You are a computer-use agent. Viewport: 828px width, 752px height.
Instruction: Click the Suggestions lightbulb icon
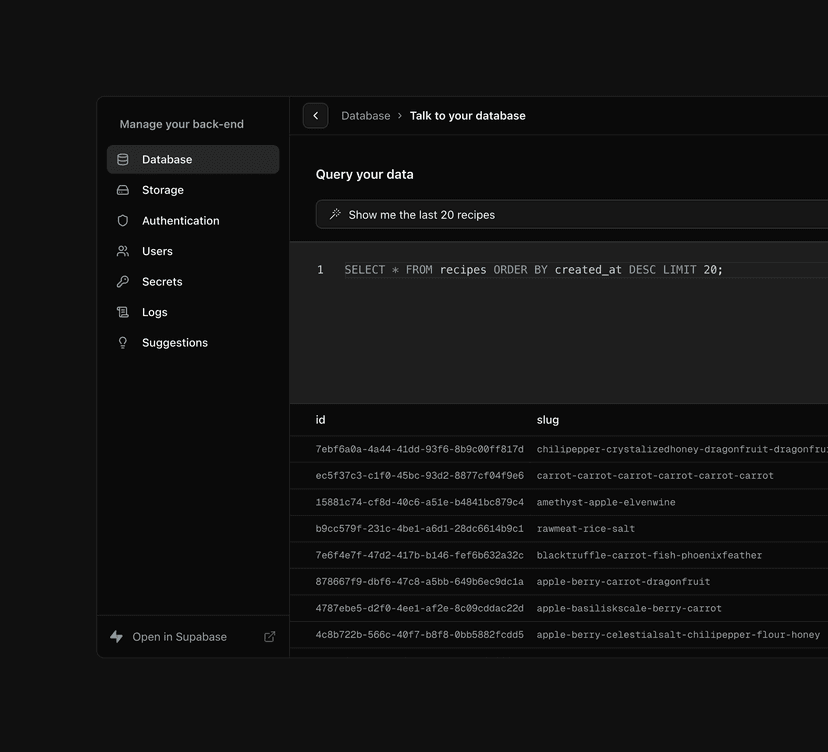(123, 342)
